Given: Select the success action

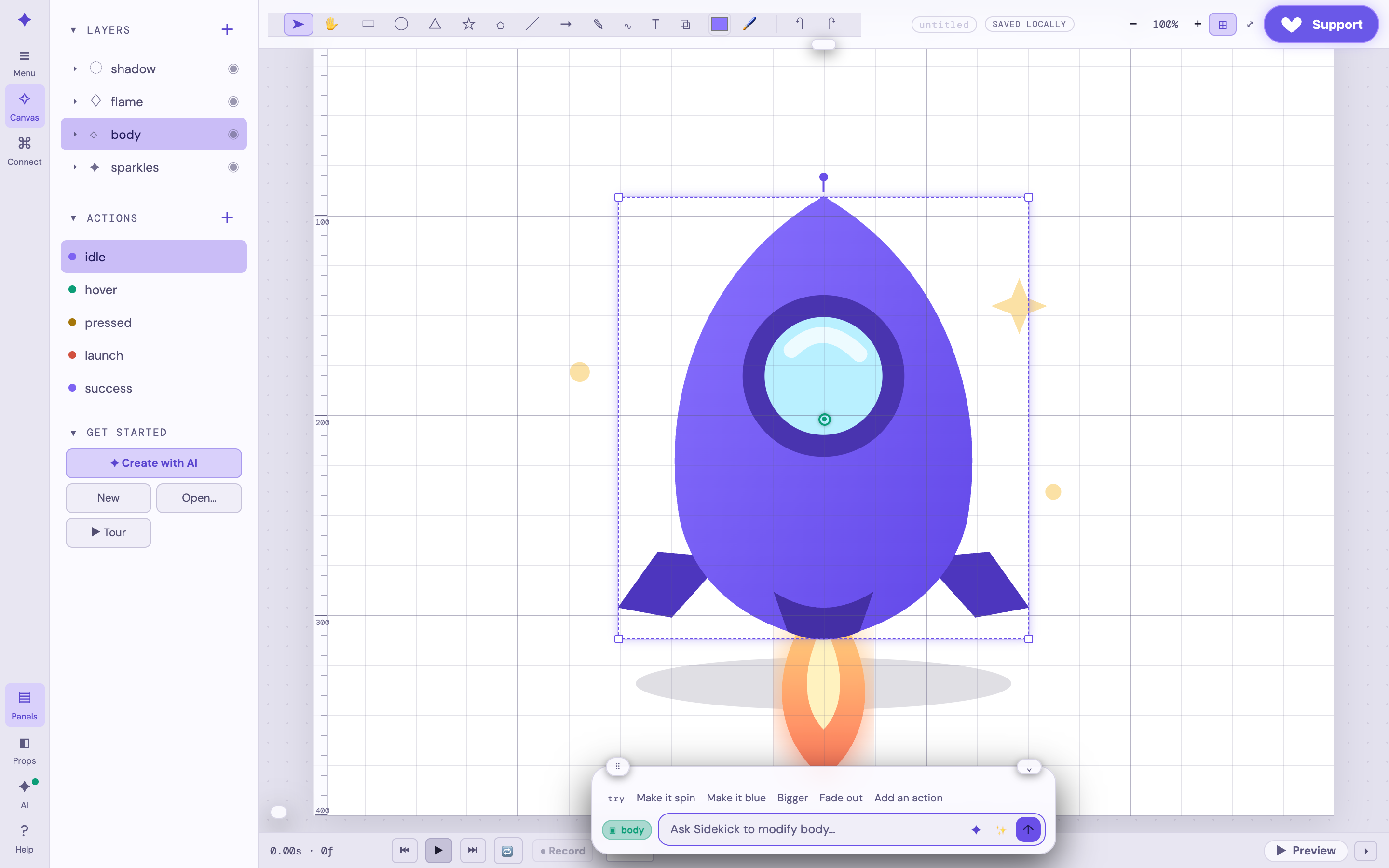Looking at the screenshot, I should (154, 388).
